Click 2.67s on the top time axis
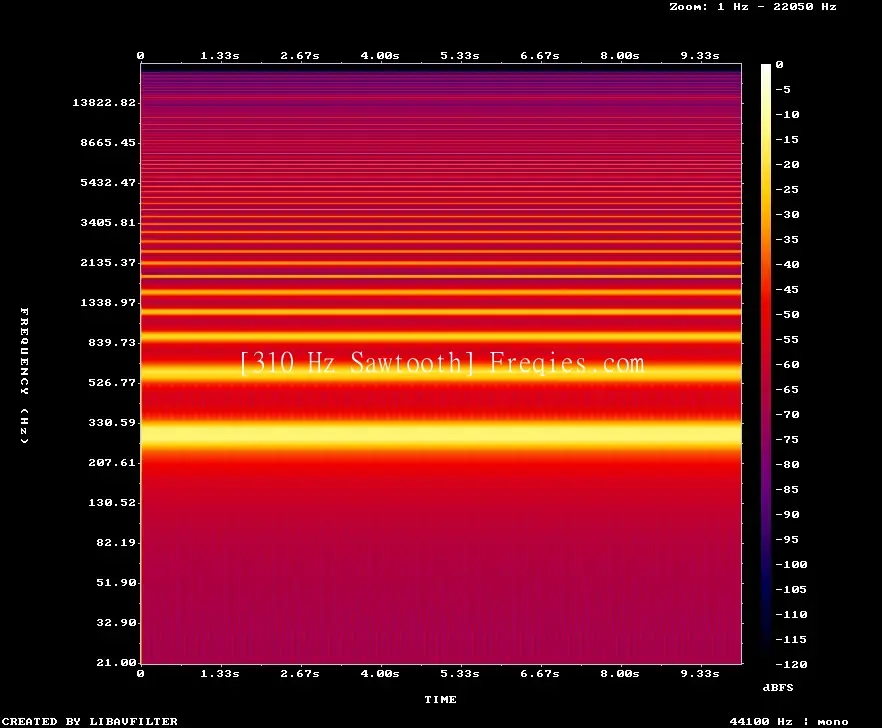 pyautogui.click(x=300, y=56)
